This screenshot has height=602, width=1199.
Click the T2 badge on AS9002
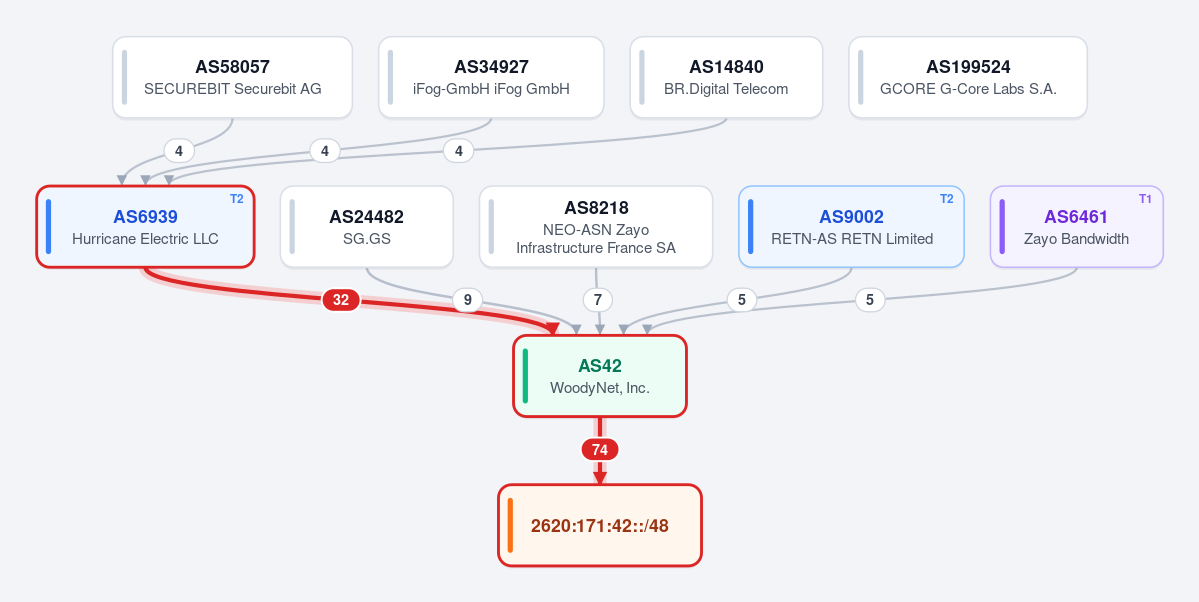[947, 199]
